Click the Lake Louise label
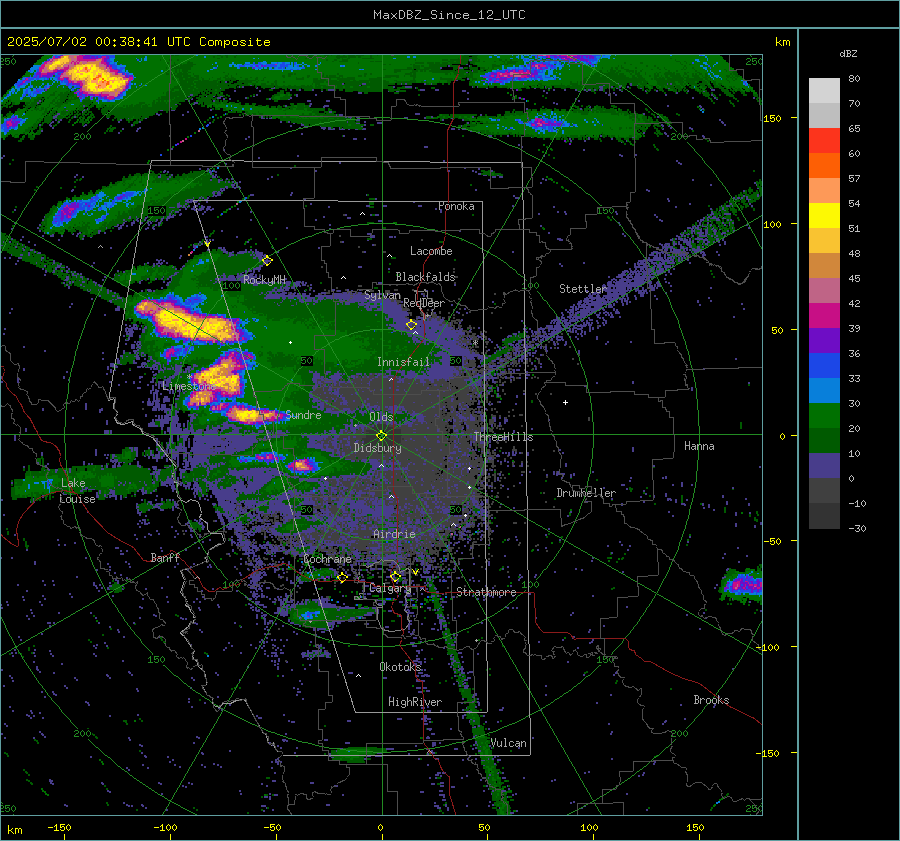Image resolution: width=900 pixels, height=841 pixels. pos(77,491)
